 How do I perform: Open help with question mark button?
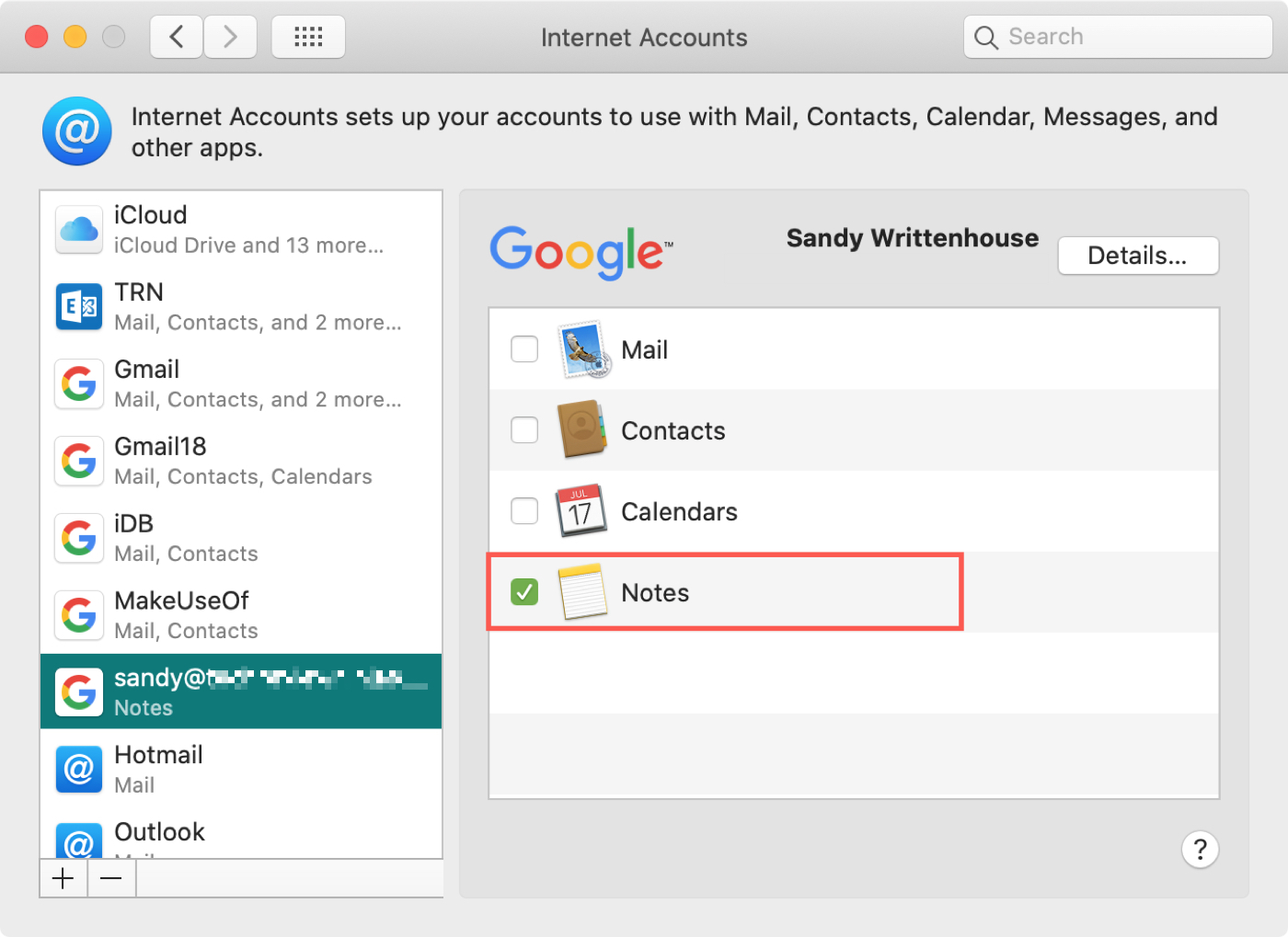coord(1200,850)
